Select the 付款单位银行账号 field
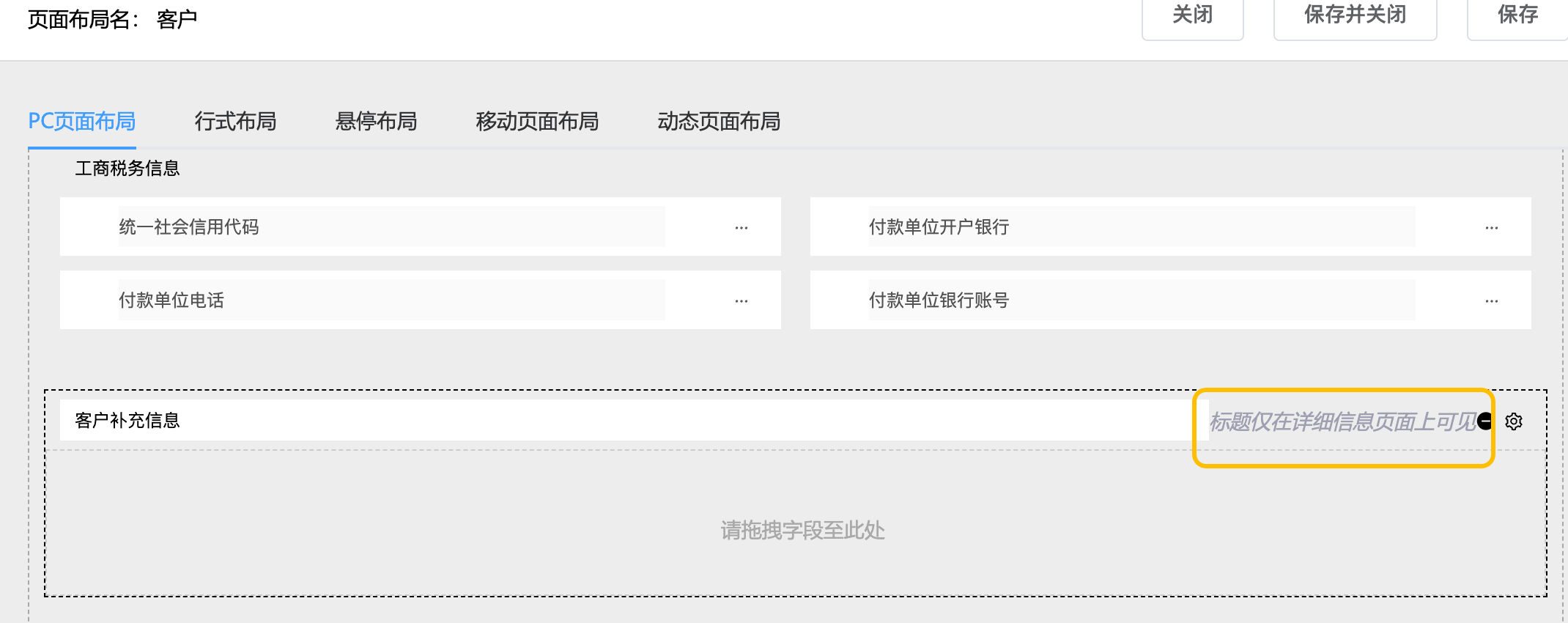Image resolution: width=1568 pixels, height=623 pixels. click(x=1141, y=301)
